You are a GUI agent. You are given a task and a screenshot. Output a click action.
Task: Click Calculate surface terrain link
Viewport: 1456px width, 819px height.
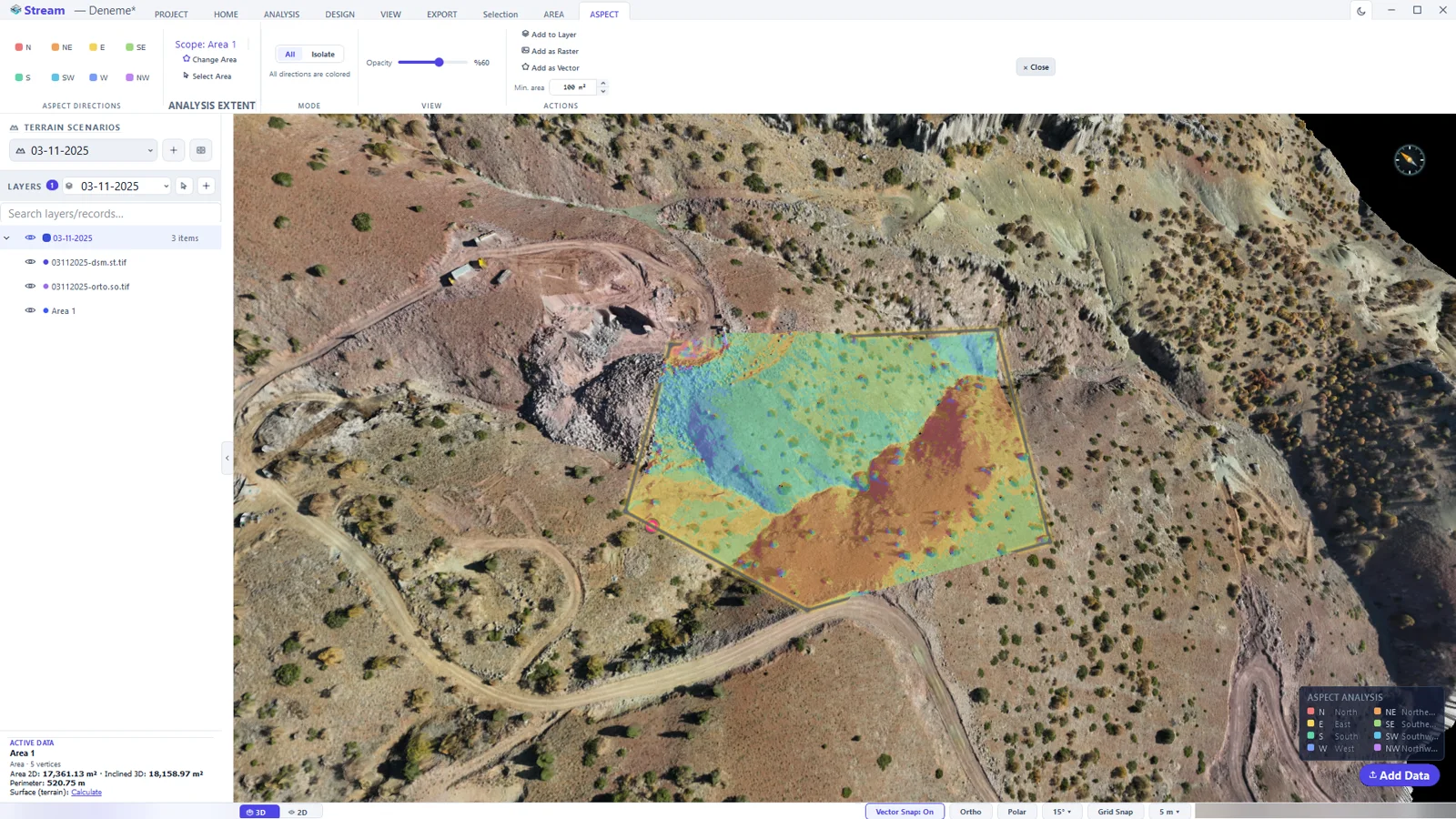click(x=86, y=792)
